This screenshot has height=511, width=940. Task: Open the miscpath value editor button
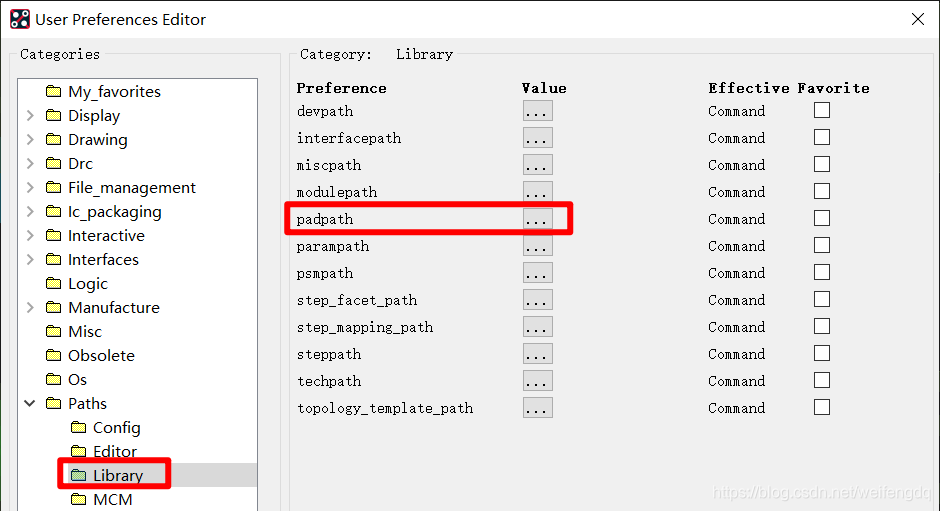click(537, 165)
